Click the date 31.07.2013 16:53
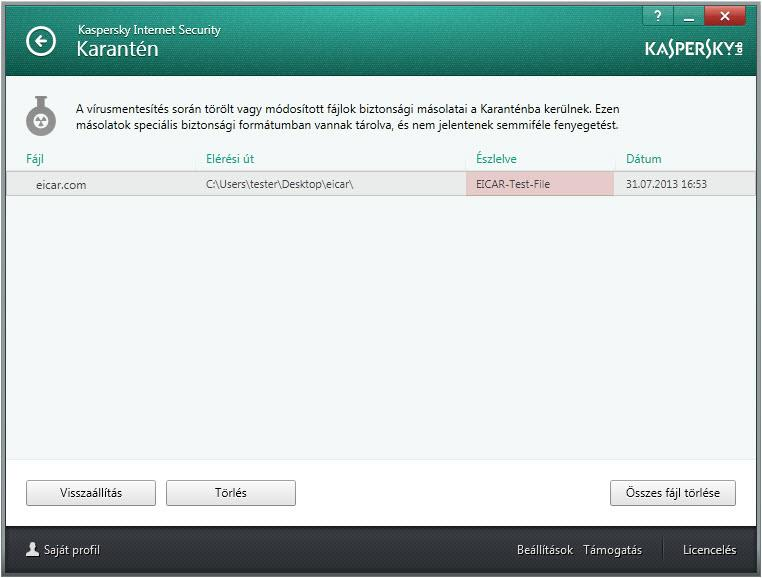This screenshot has height=578, width=762. [666, 184]
